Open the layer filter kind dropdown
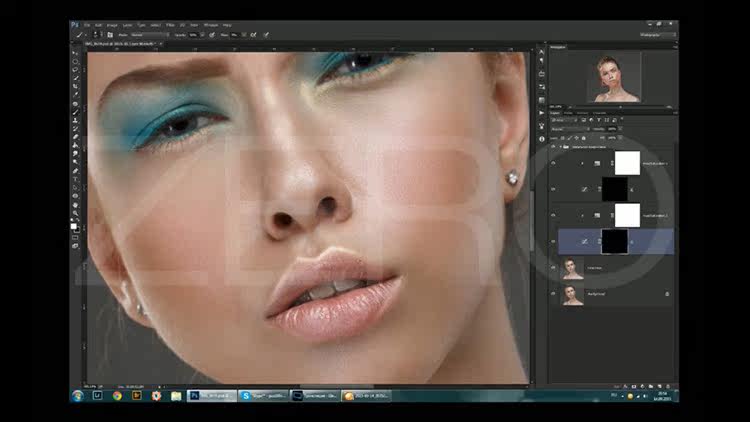750x422 pixels. tap(564, 120)
